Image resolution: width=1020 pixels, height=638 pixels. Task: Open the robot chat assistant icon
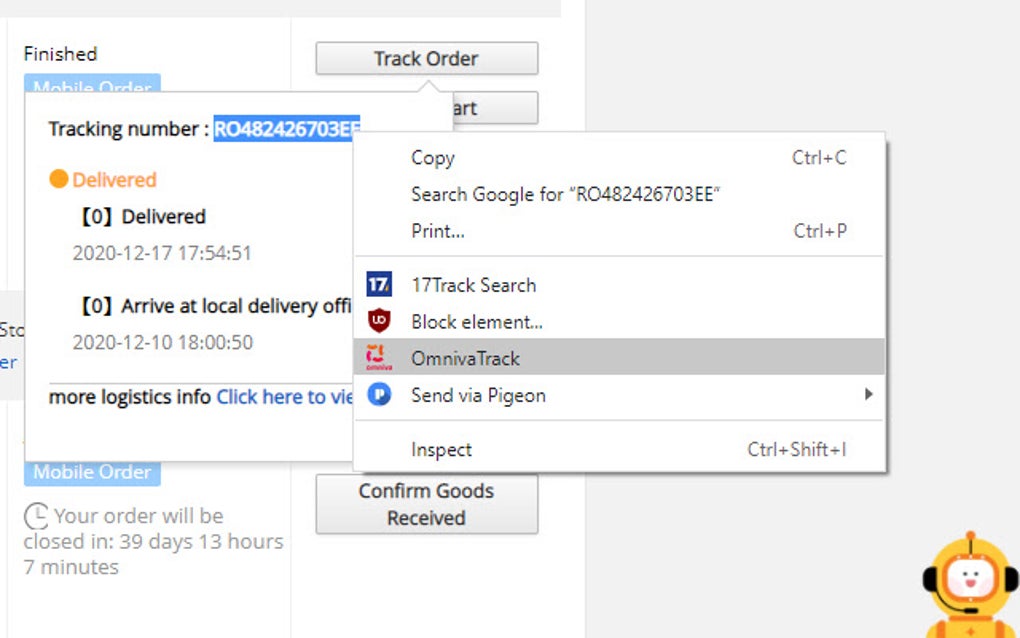pyautogui.click(x=970, y=580)
